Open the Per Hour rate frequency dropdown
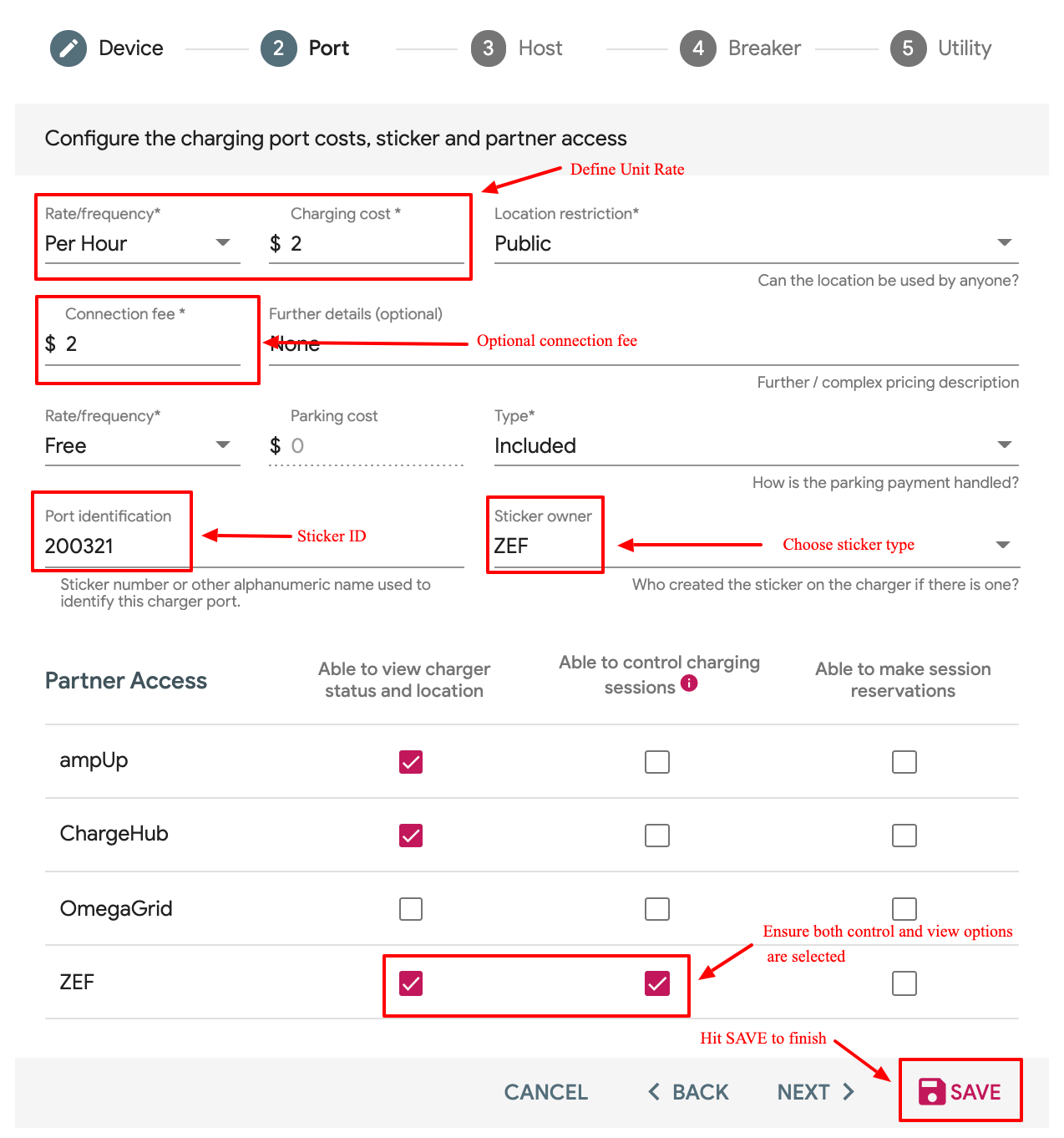Image resolution: width=1064 pixels, height=1138 pixels. [143, 243]
